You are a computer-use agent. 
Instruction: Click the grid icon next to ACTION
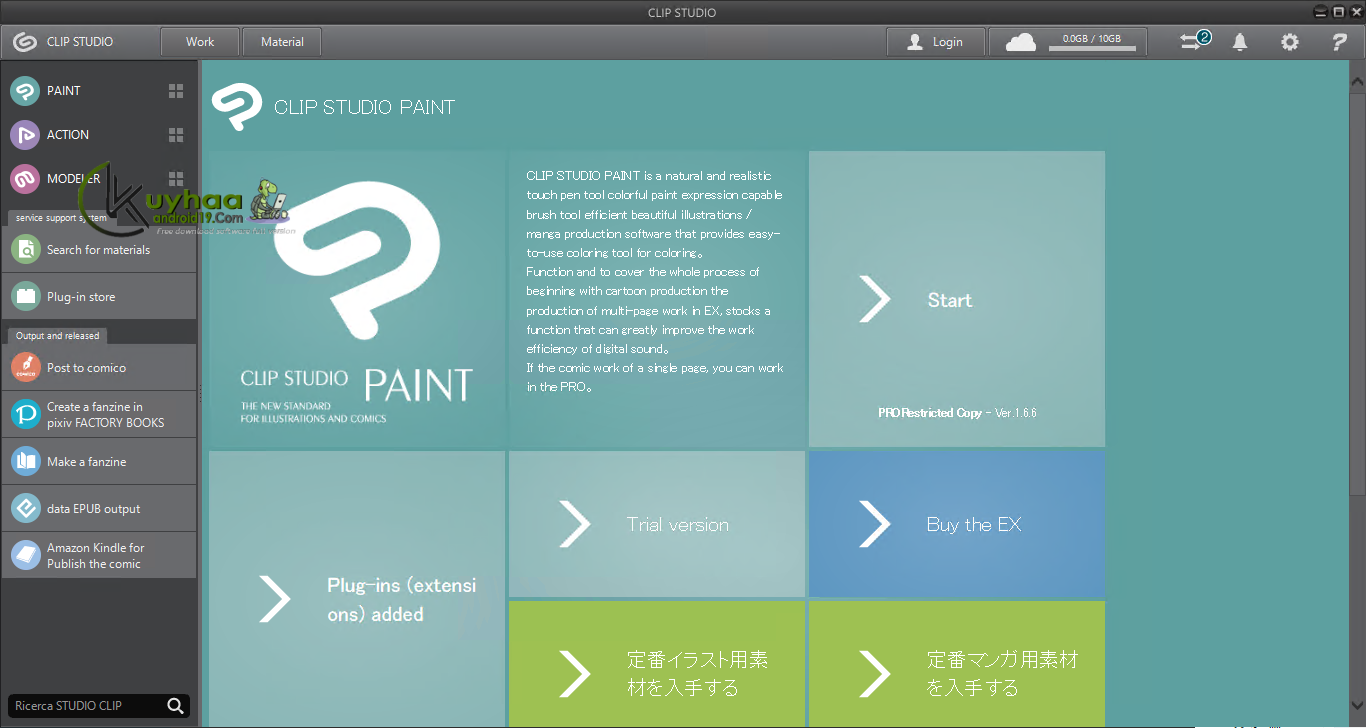pyautogui.click(x=176, y=135)
